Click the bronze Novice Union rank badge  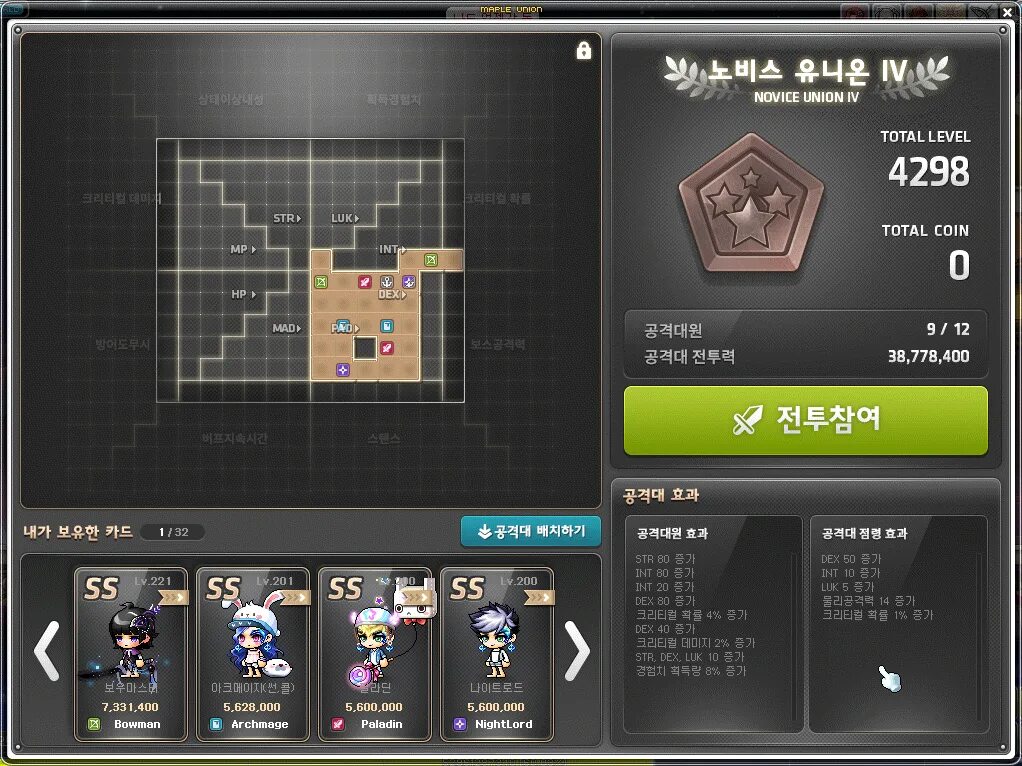[x=751, y=203]
